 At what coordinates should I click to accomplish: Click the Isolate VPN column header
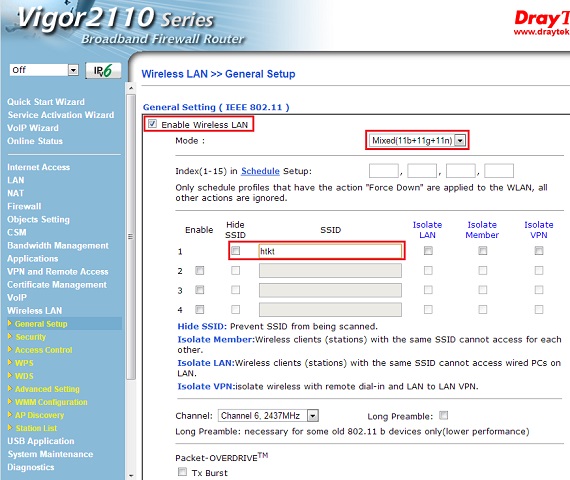tap(539, 230)
